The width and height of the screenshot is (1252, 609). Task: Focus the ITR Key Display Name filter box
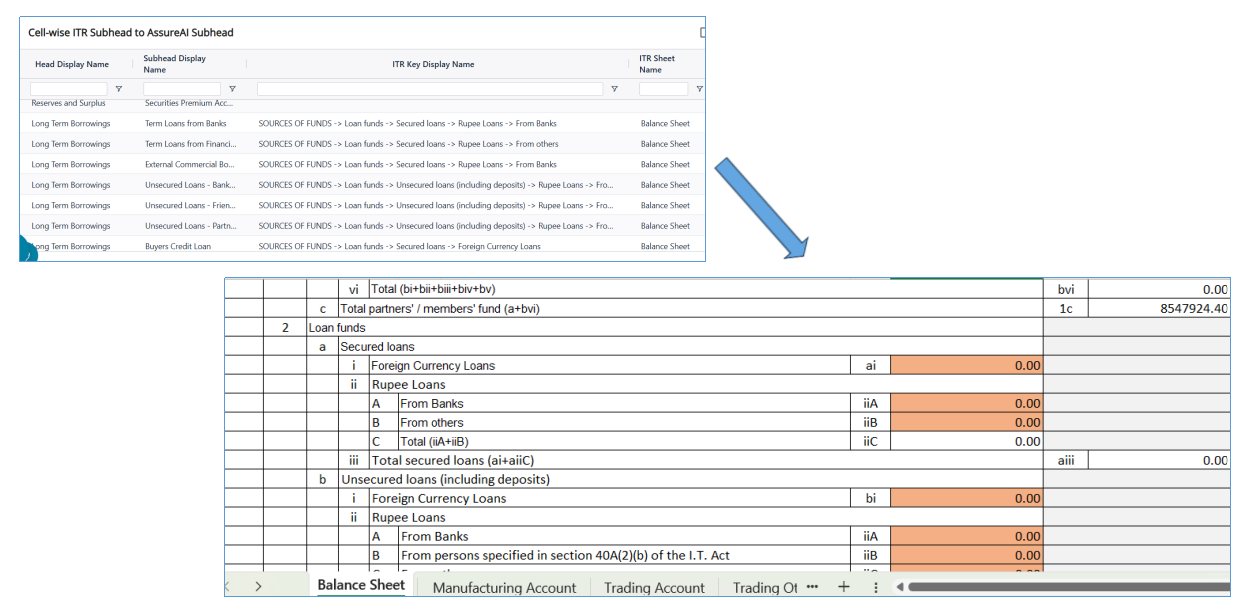(x=430, y=89)
